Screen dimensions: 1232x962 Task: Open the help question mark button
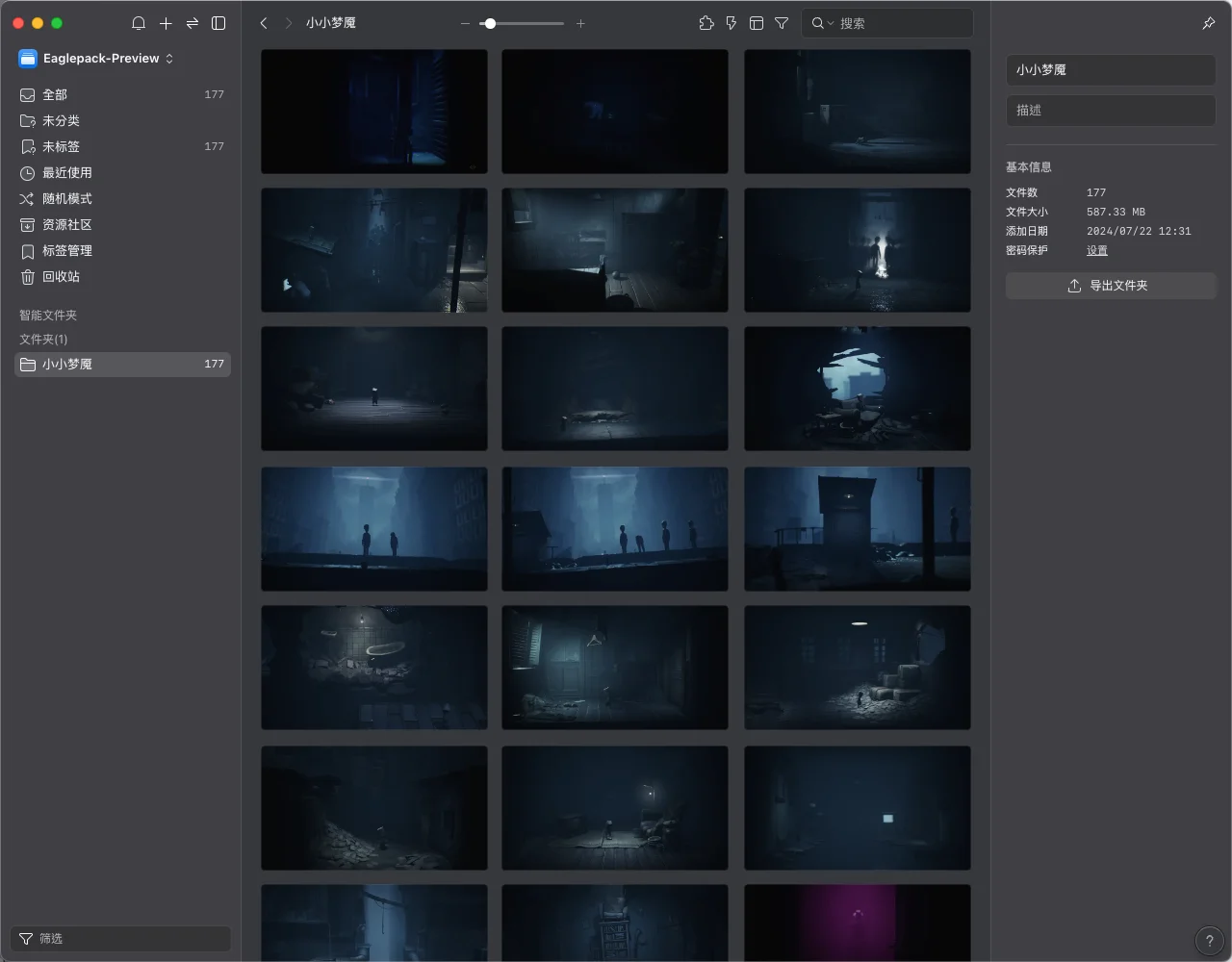click(1210, 941)
